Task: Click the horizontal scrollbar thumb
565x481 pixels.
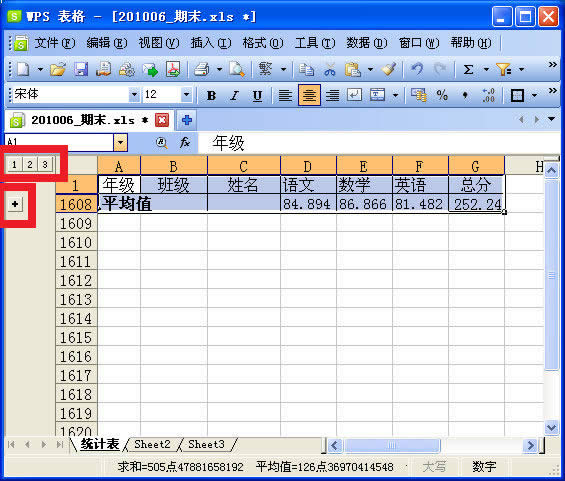Action: point(392,446)
